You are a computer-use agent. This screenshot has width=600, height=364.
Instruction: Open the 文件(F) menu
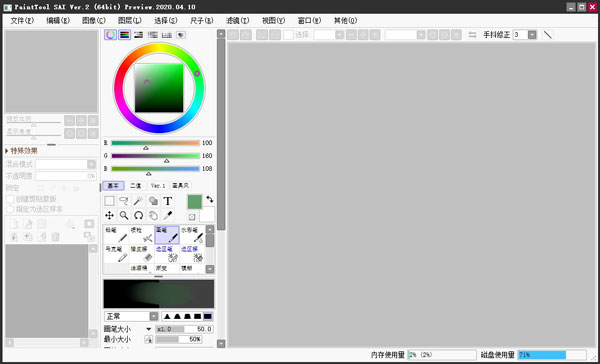click(x=22, y=21)
